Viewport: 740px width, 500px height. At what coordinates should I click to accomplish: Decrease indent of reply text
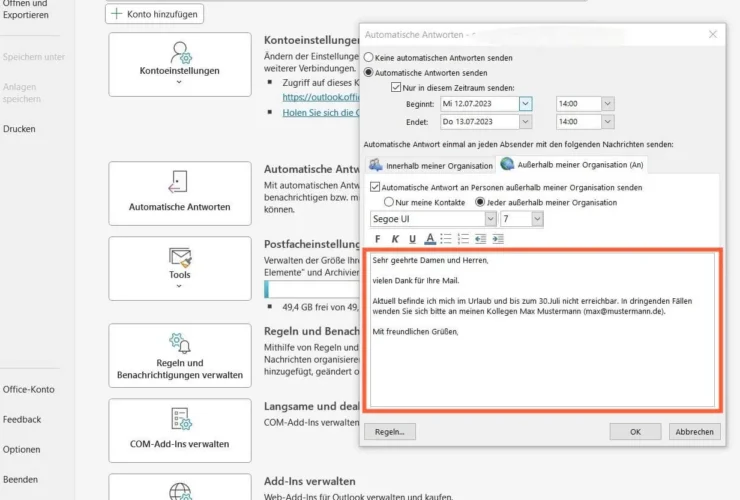coord(480,239)
